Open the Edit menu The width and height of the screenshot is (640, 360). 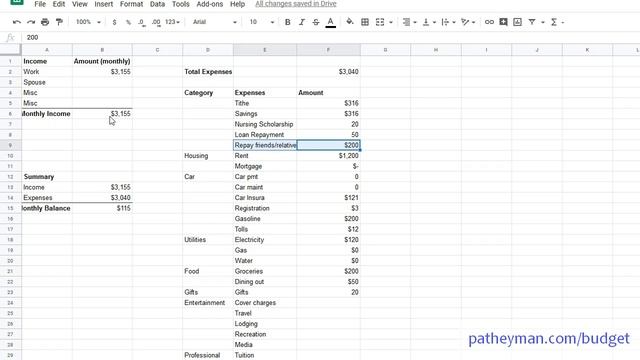pyautogui.click(x=59, y=4)
